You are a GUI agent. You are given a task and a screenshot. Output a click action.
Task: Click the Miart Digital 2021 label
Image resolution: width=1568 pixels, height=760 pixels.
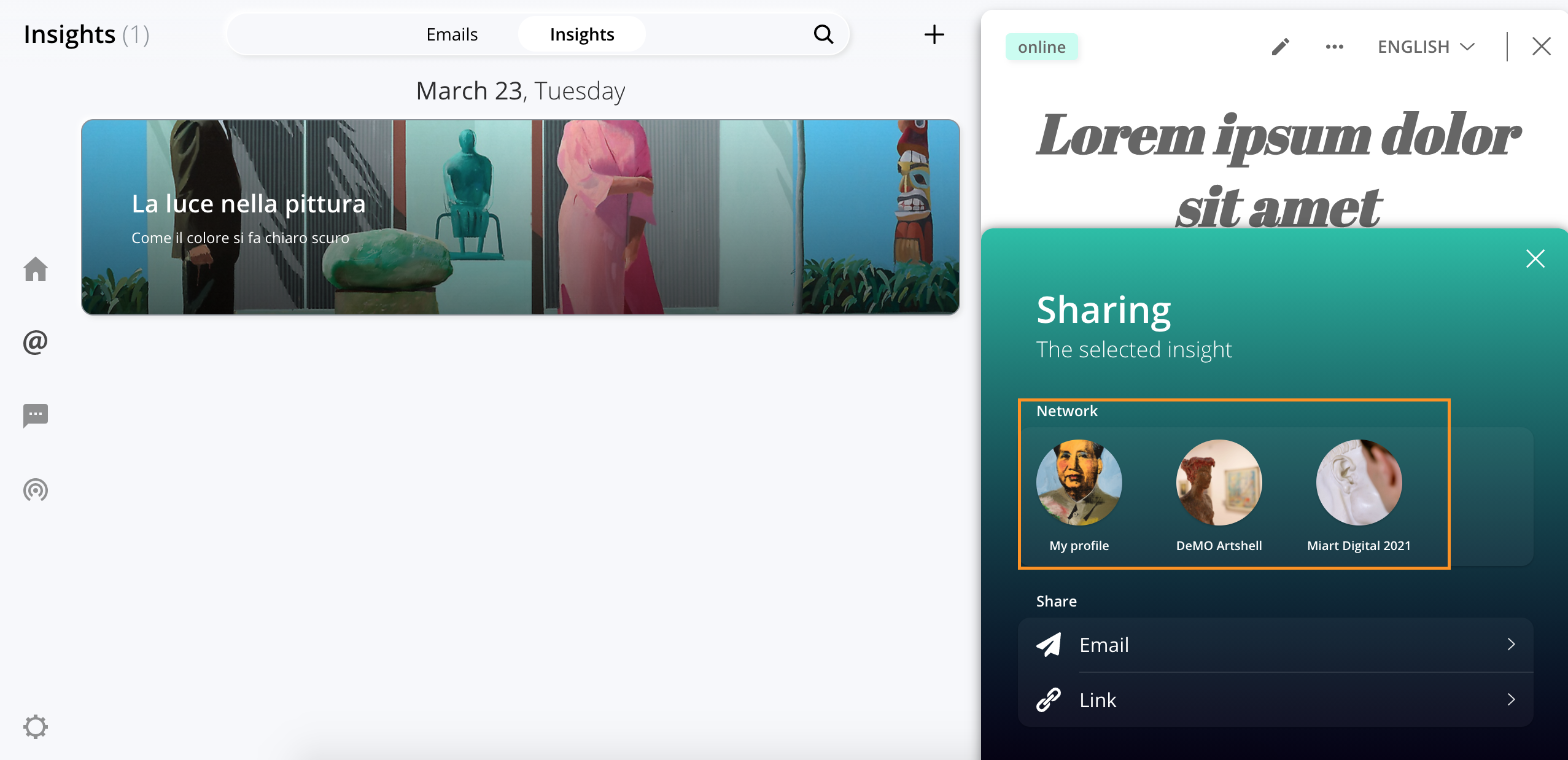[x=1359, y=546]
